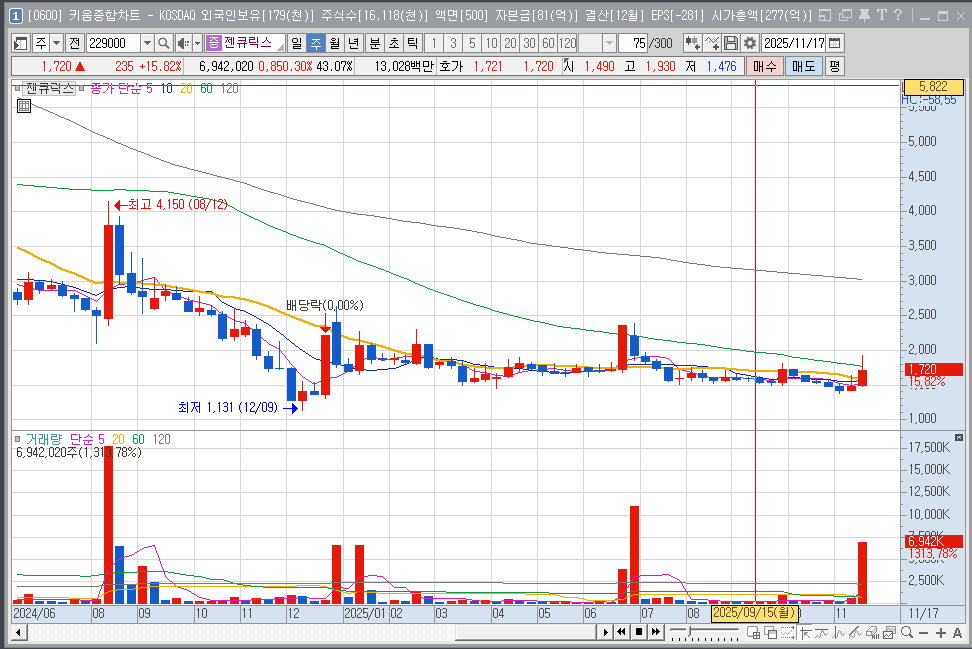Click the font size T icon in title bar
Screen dimensions: 972x649
(881, 15)
